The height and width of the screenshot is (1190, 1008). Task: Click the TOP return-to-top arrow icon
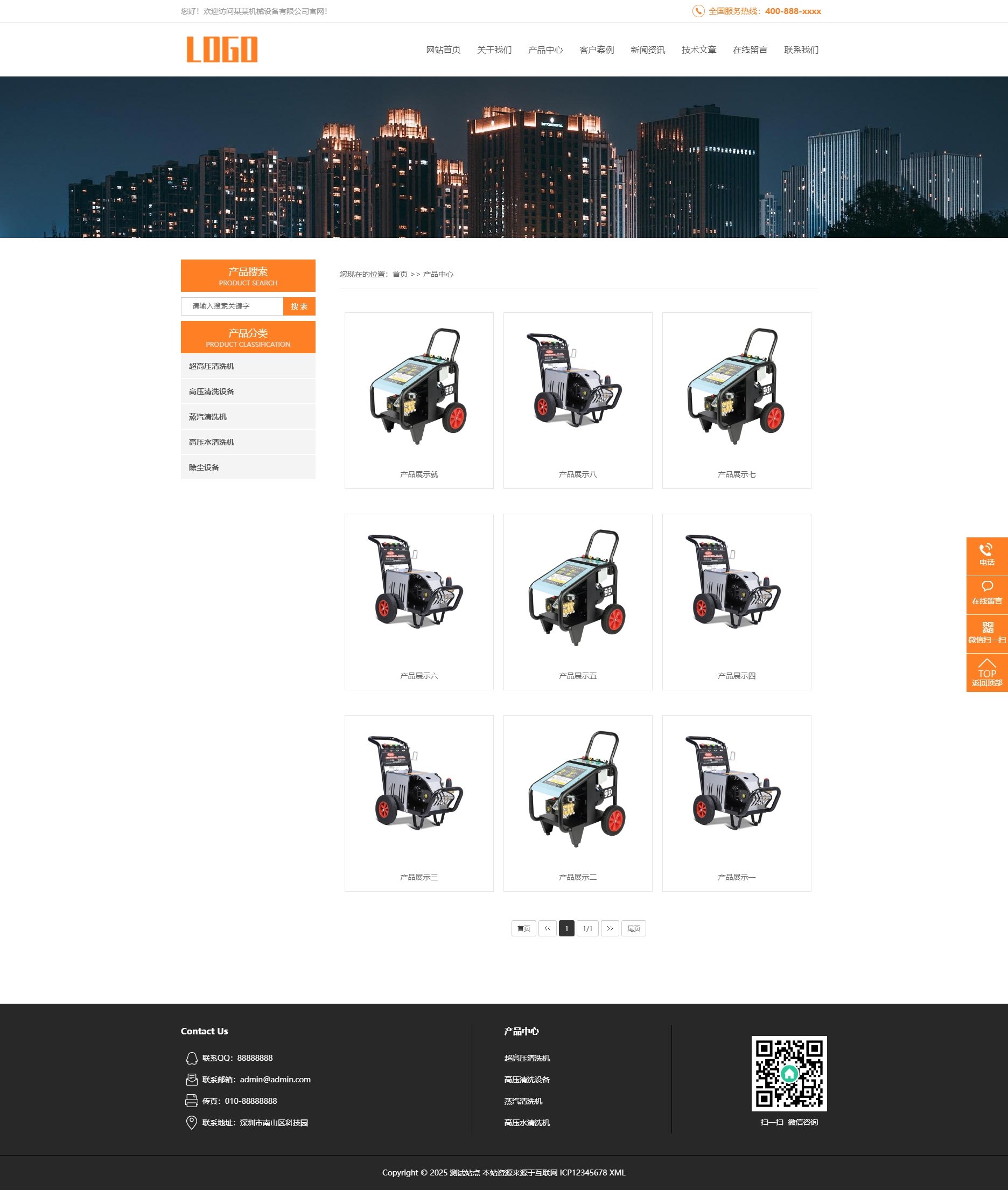(x=986, y=664)
